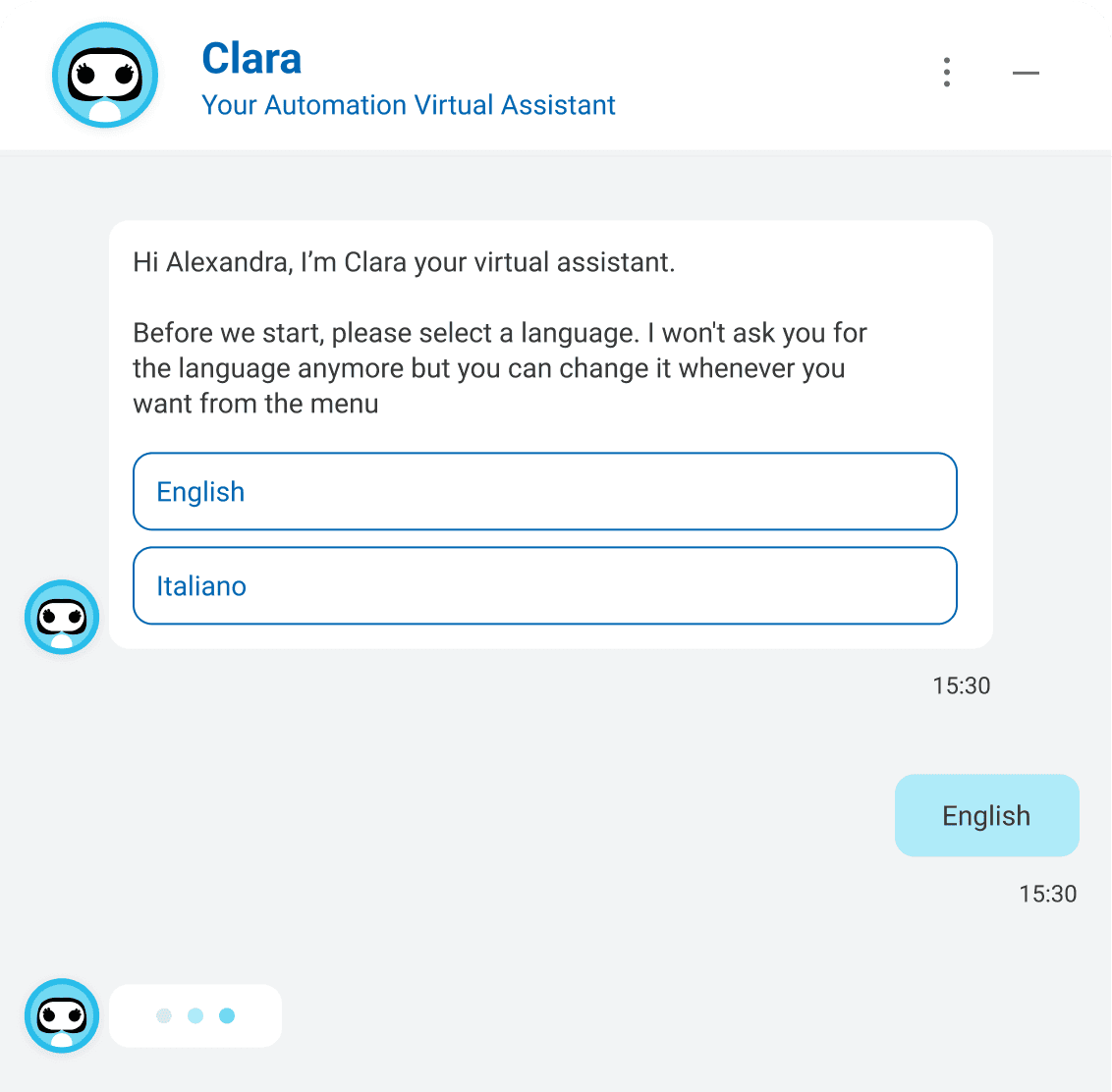Viewport: 1112px width, 1092px height.
Task: Click the minimize dash icon
Action: point(1025,73)
